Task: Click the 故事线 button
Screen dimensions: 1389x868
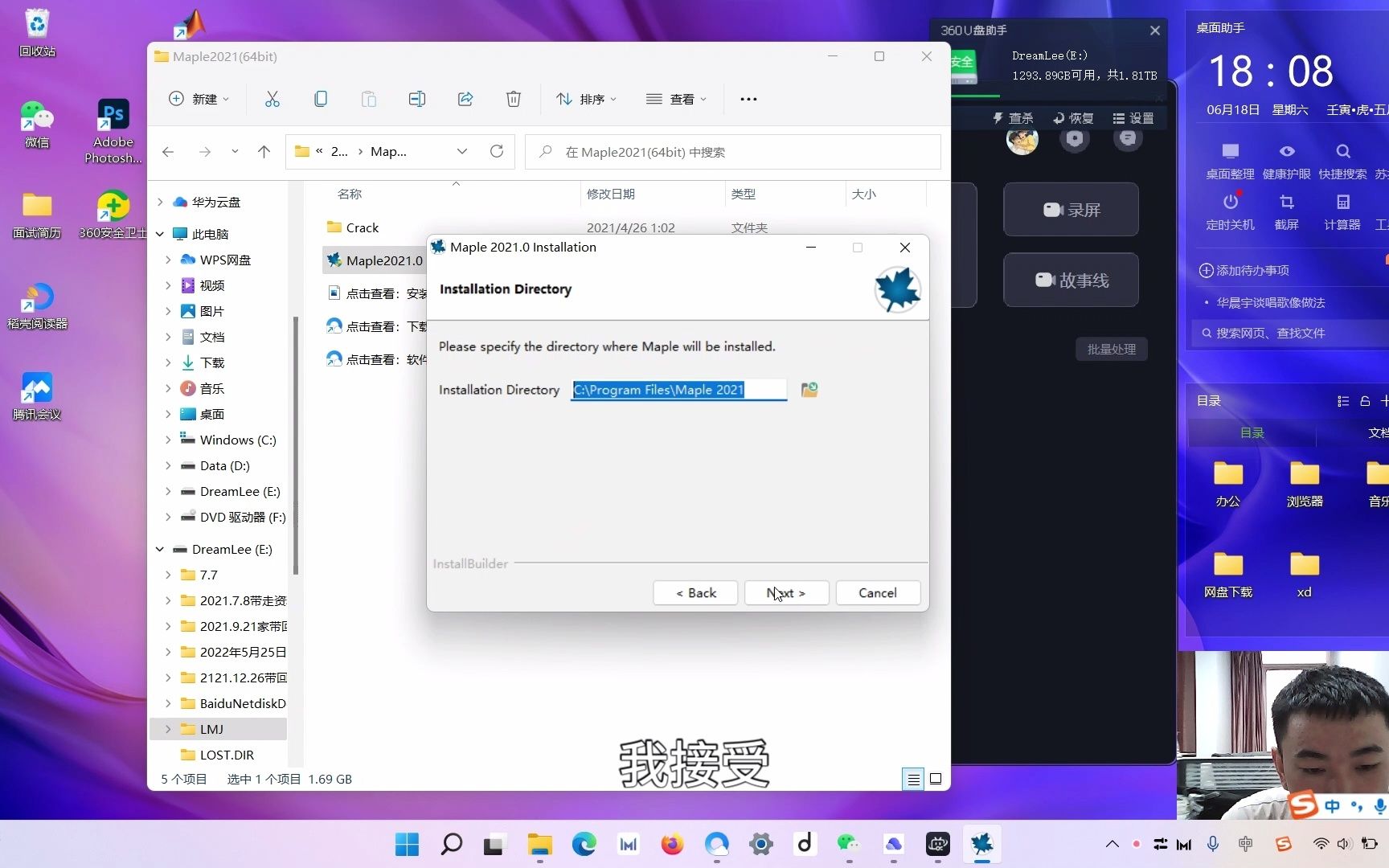Action: (1071, 280)
